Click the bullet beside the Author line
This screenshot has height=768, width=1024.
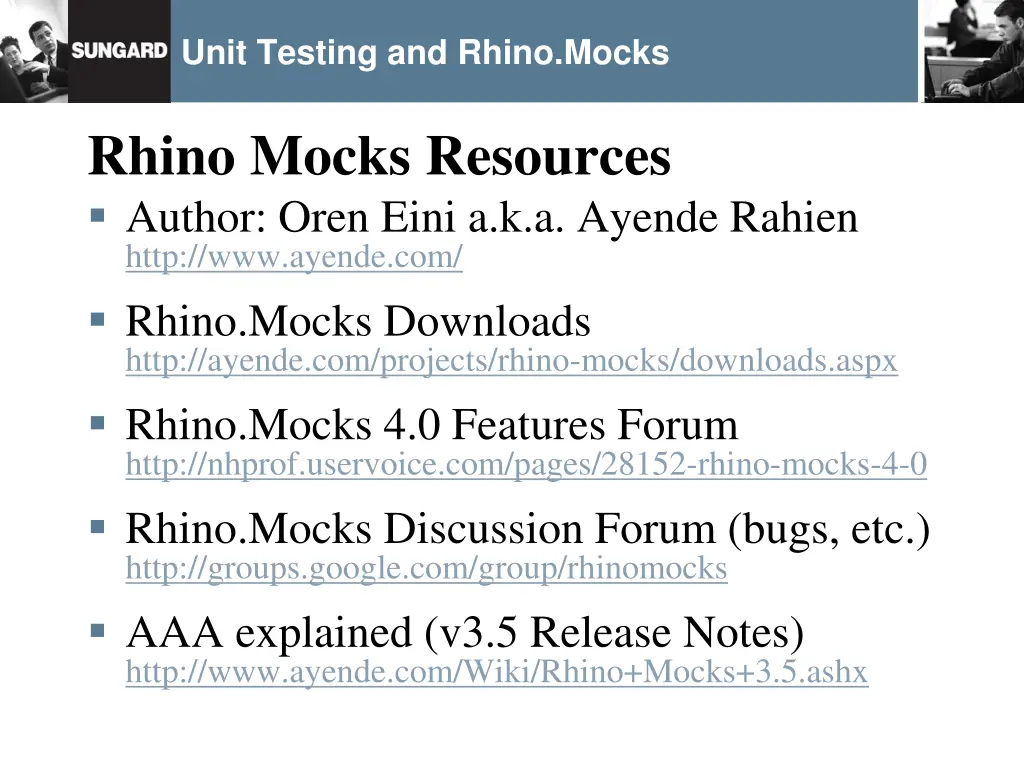tap(98, 216)
